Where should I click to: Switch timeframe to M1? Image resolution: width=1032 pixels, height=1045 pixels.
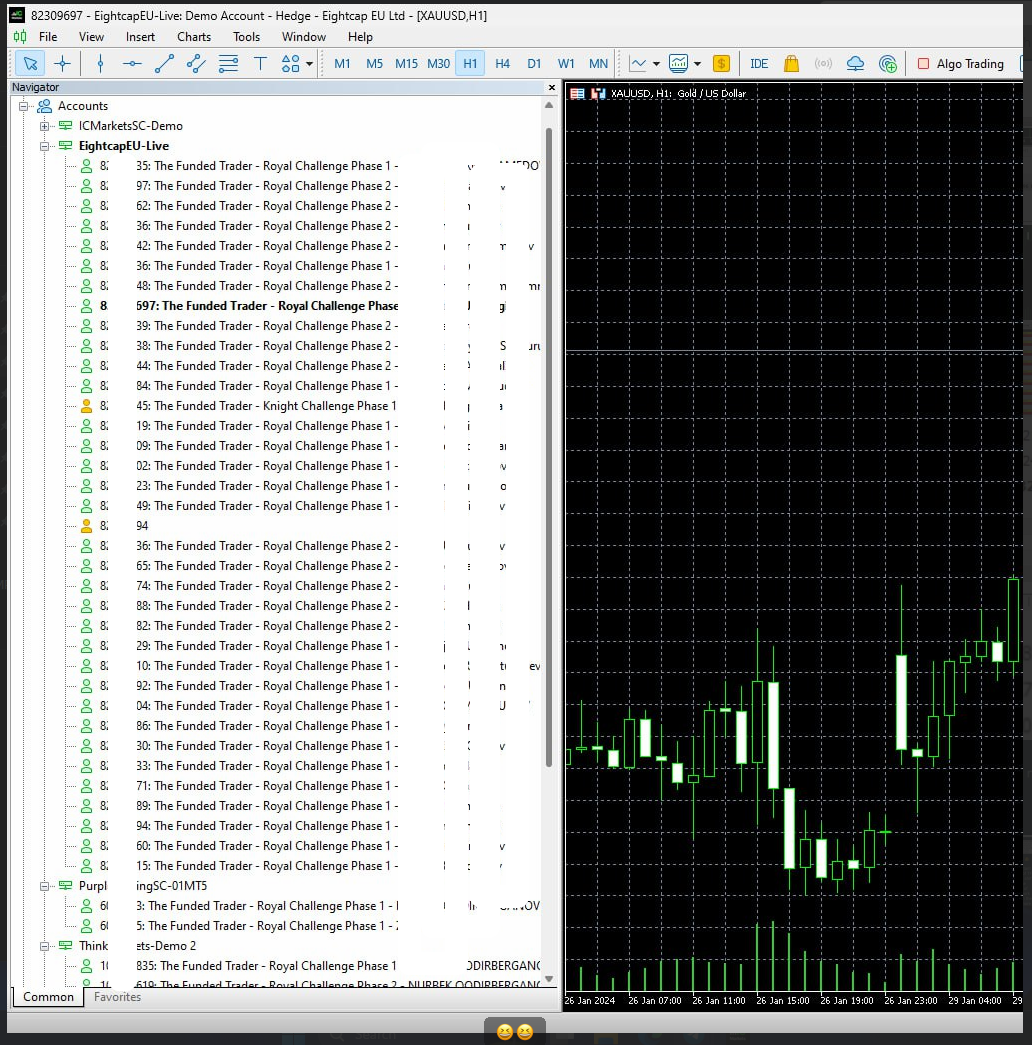click(342, 64)
